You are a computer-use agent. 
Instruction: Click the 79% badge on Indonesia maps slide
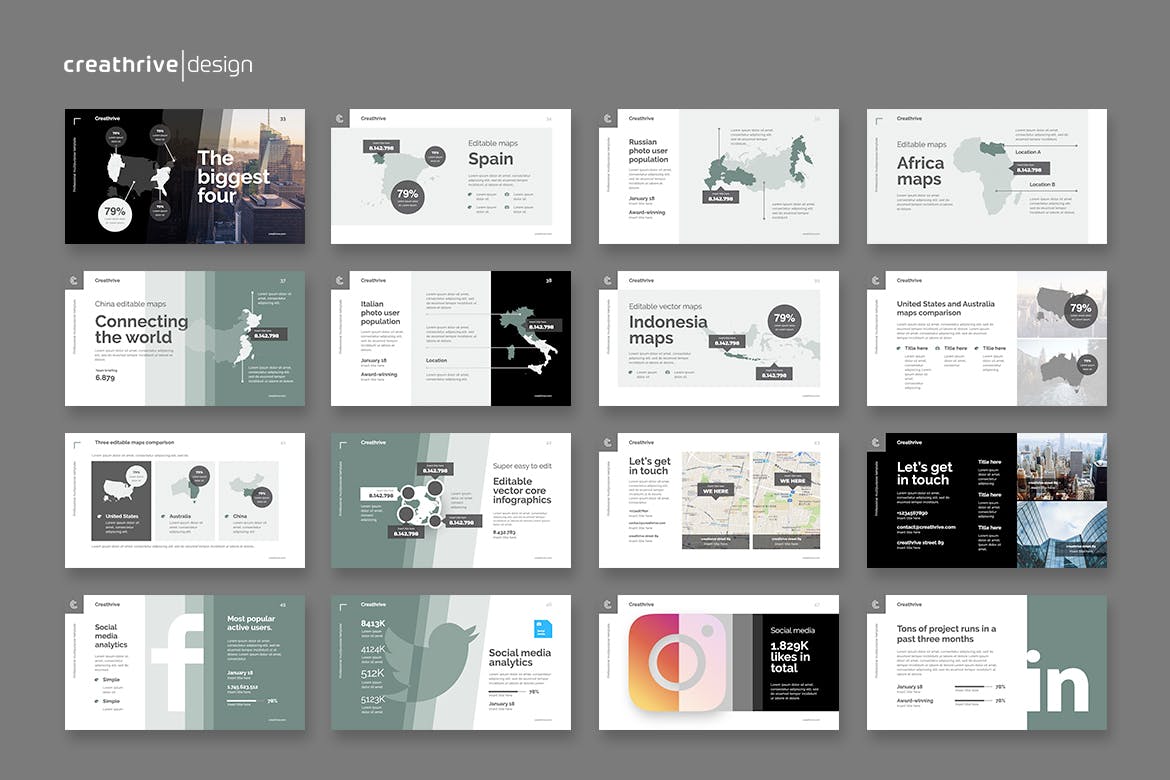(x=784, y=320)
